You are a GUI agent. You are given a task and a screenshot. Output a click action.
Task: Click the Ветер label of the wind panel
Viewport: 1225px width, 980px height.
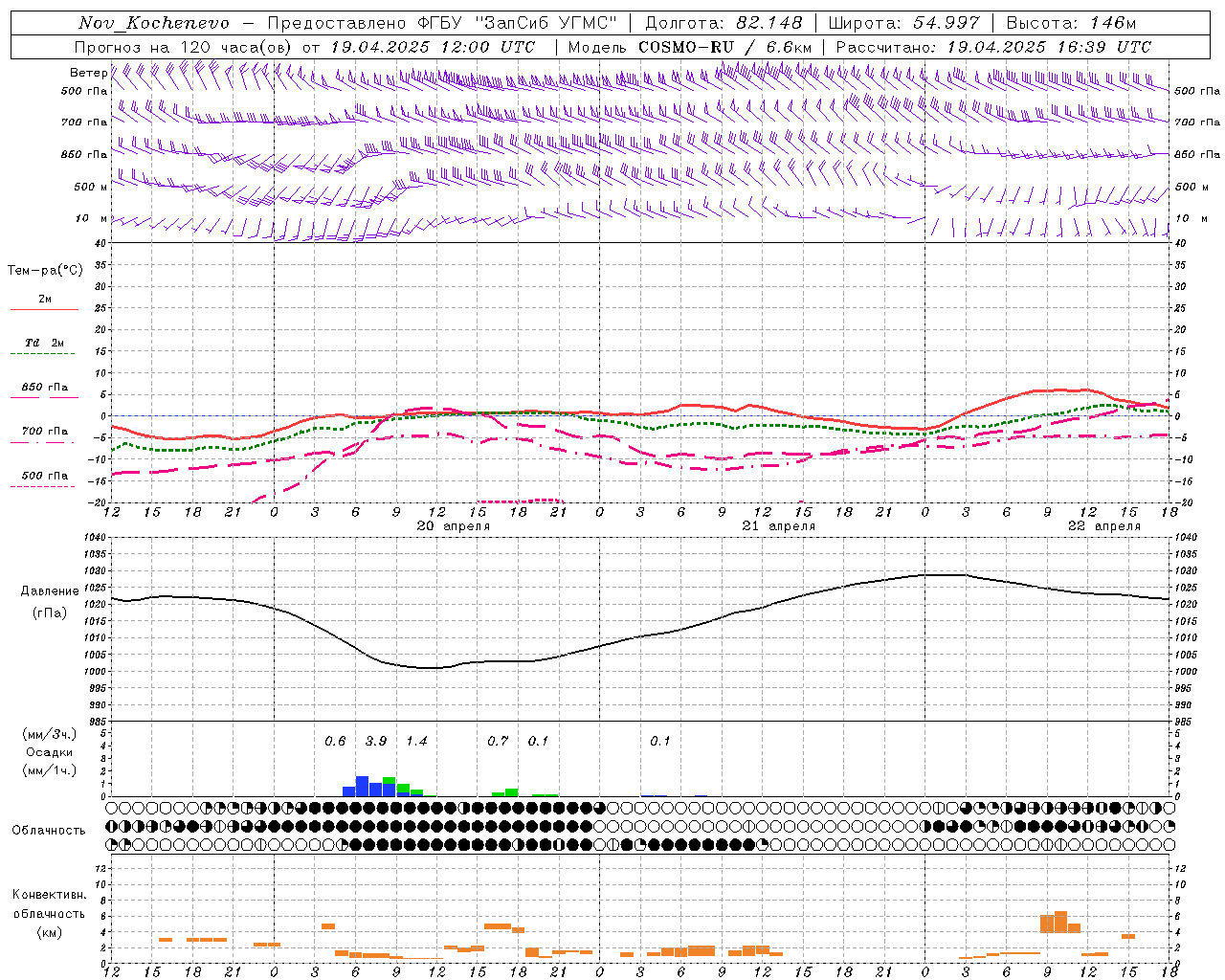point(88,73)
